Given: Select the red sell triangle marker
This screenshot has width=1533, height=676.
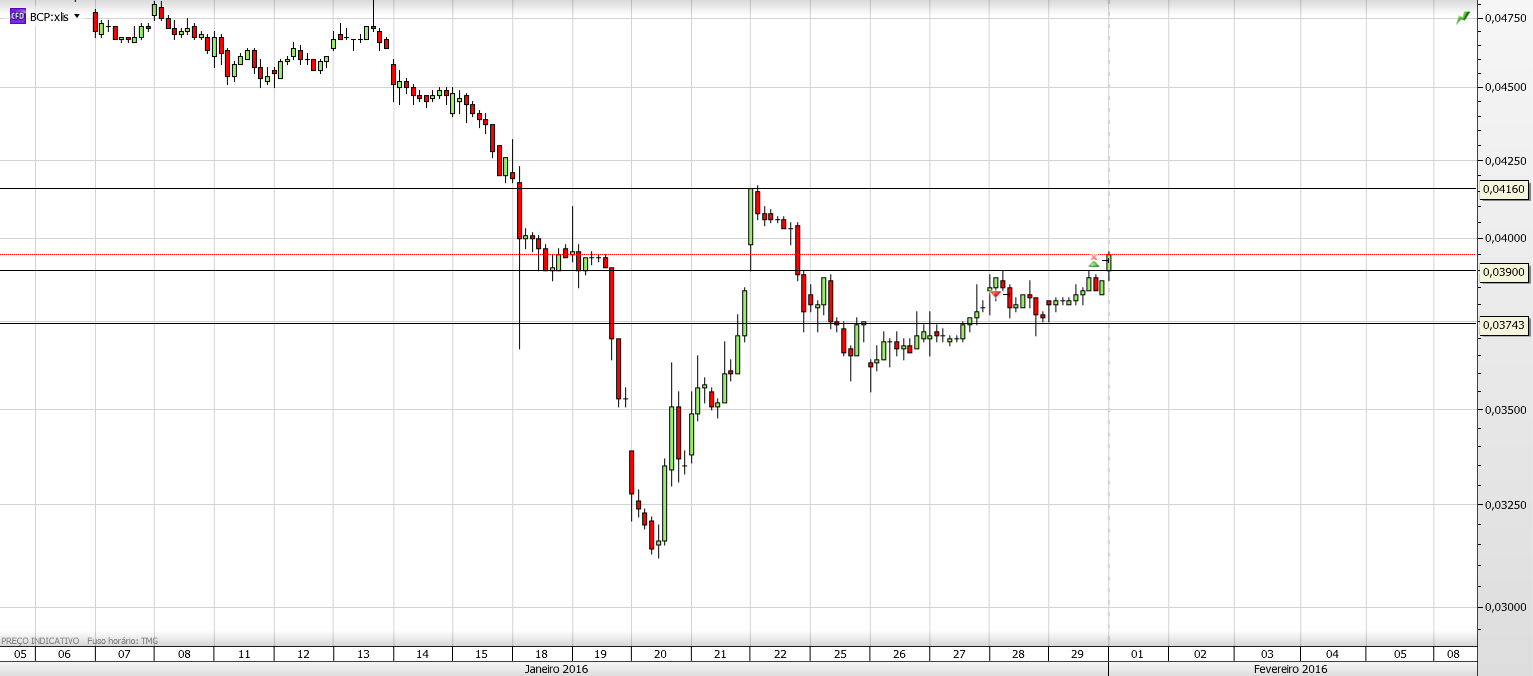Looking at the screenshot, I should pos(995,295).
